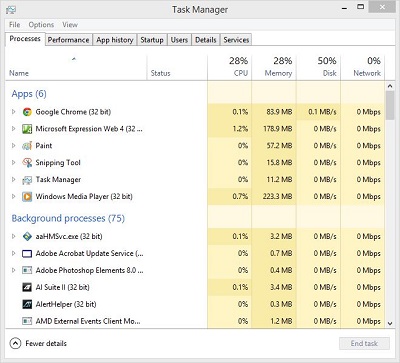400x363 pixels.
Task: Click the Microsoft Expression Web 4 icon
Action: (x=27, y=129)
